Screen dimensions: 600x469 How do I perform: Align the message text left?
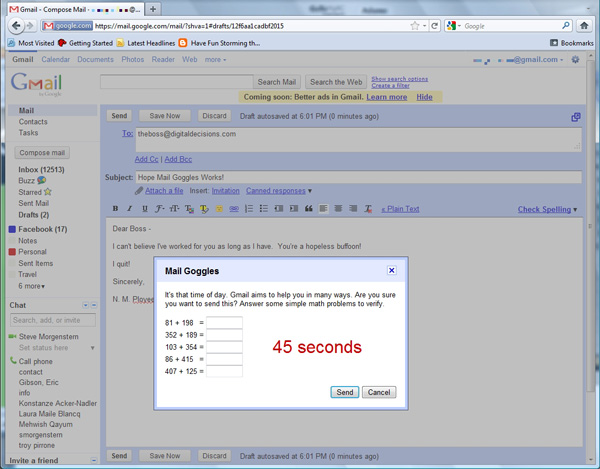(323, 208)
